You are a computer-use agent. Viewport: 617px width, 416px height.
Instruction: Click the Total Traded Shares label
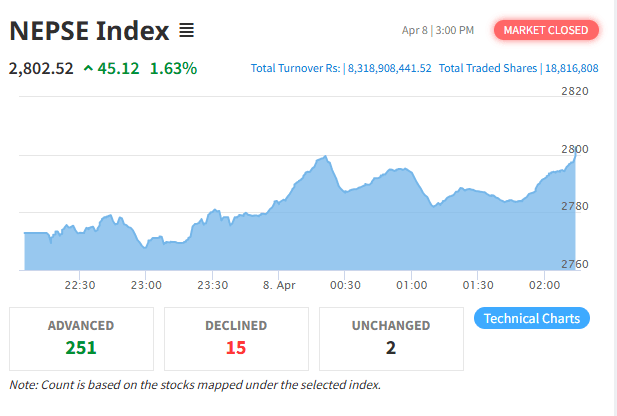pyautogui.click(x=489, y=69)
